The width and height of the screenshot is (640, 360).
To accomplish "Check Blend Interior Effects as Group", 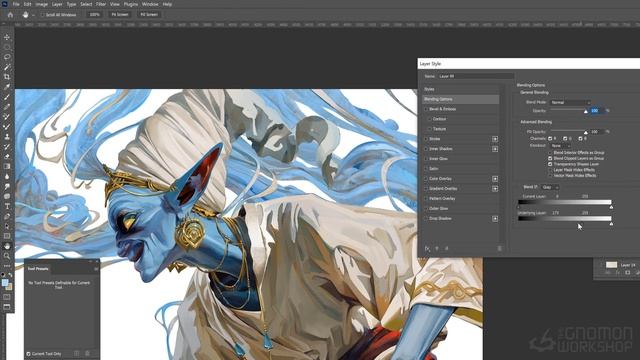I will tap(550, 153).
